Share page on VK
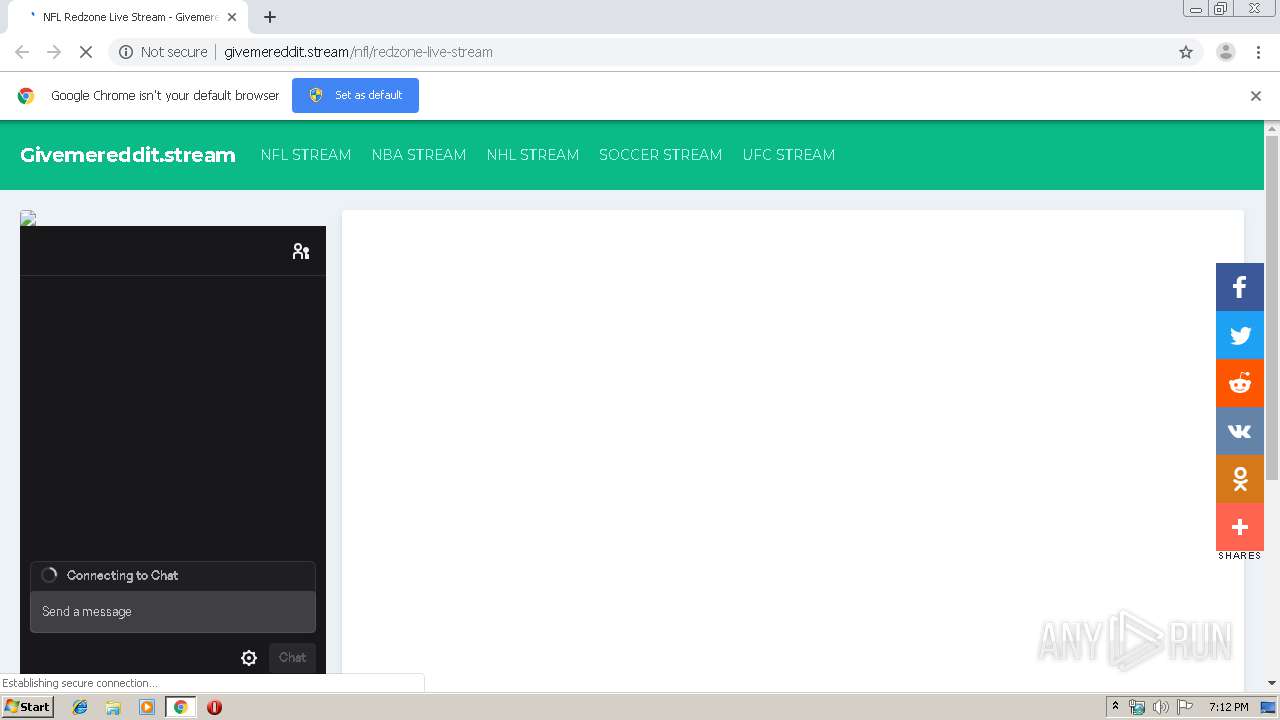 coord(1240,431)
